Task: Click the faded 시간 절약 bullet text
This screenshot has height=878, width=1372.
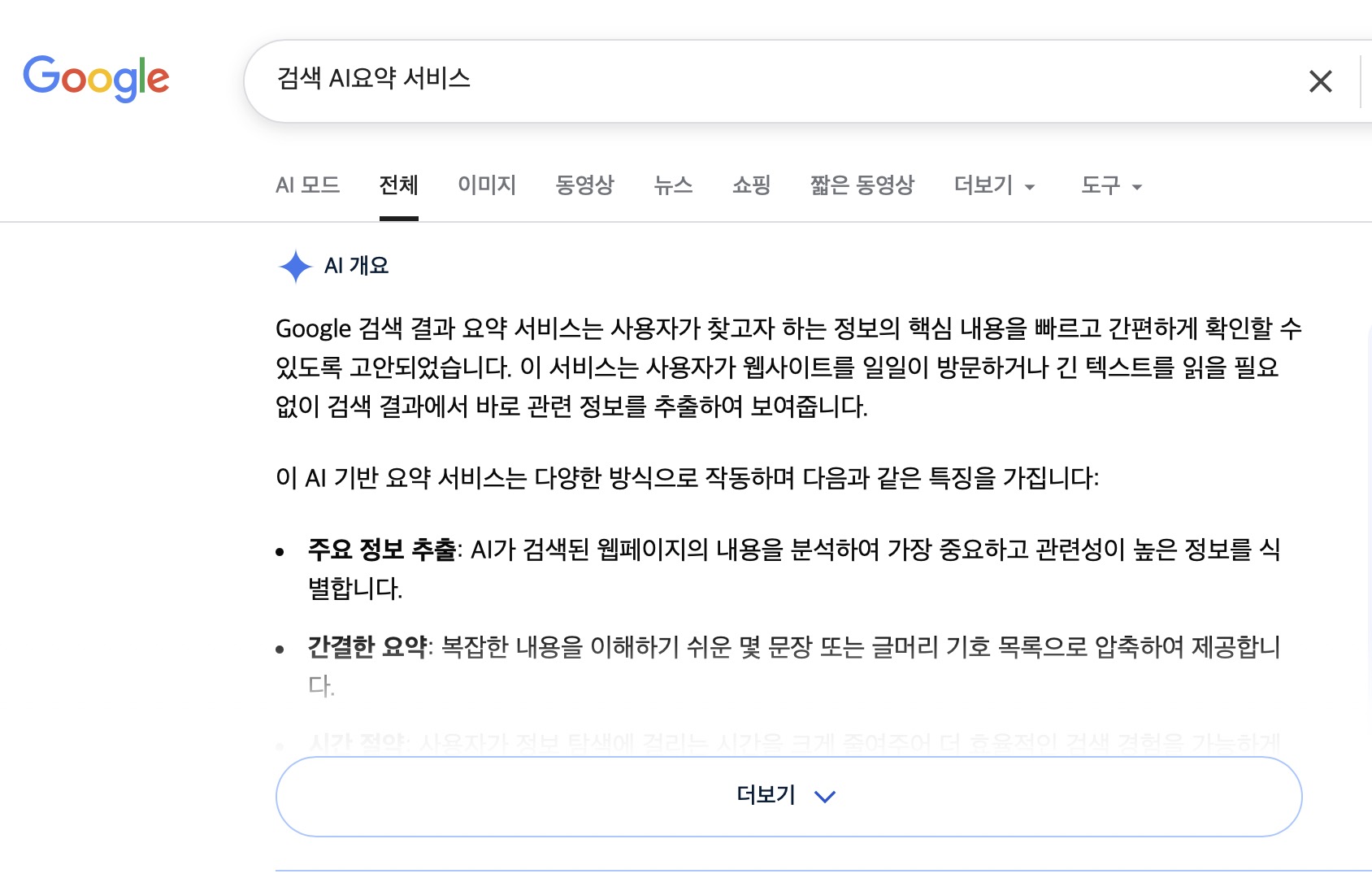Action: pos(793,742)
